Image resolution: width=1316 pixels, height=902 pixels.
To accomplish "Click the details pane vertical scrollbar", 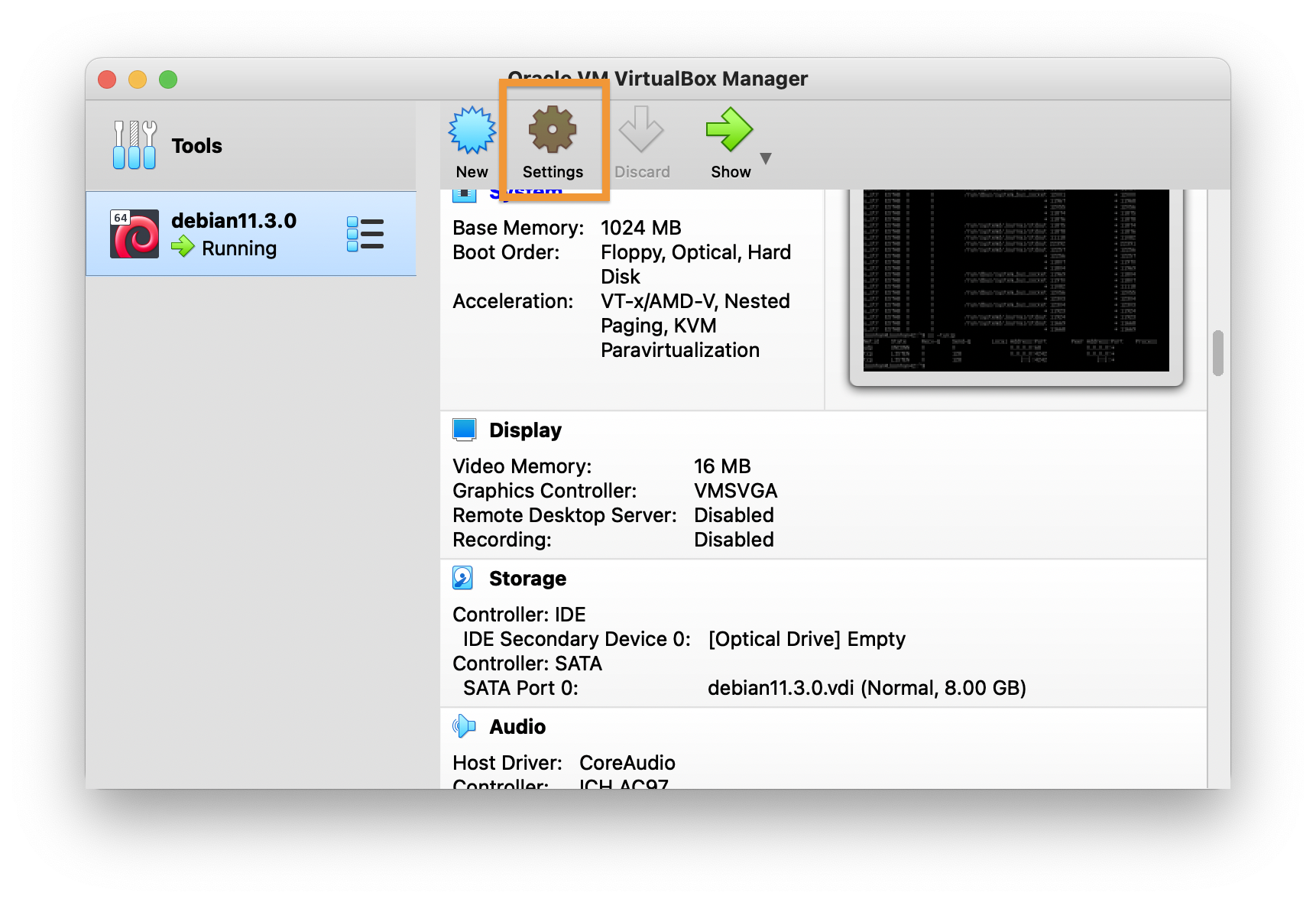I will [x=1218, y=353].
